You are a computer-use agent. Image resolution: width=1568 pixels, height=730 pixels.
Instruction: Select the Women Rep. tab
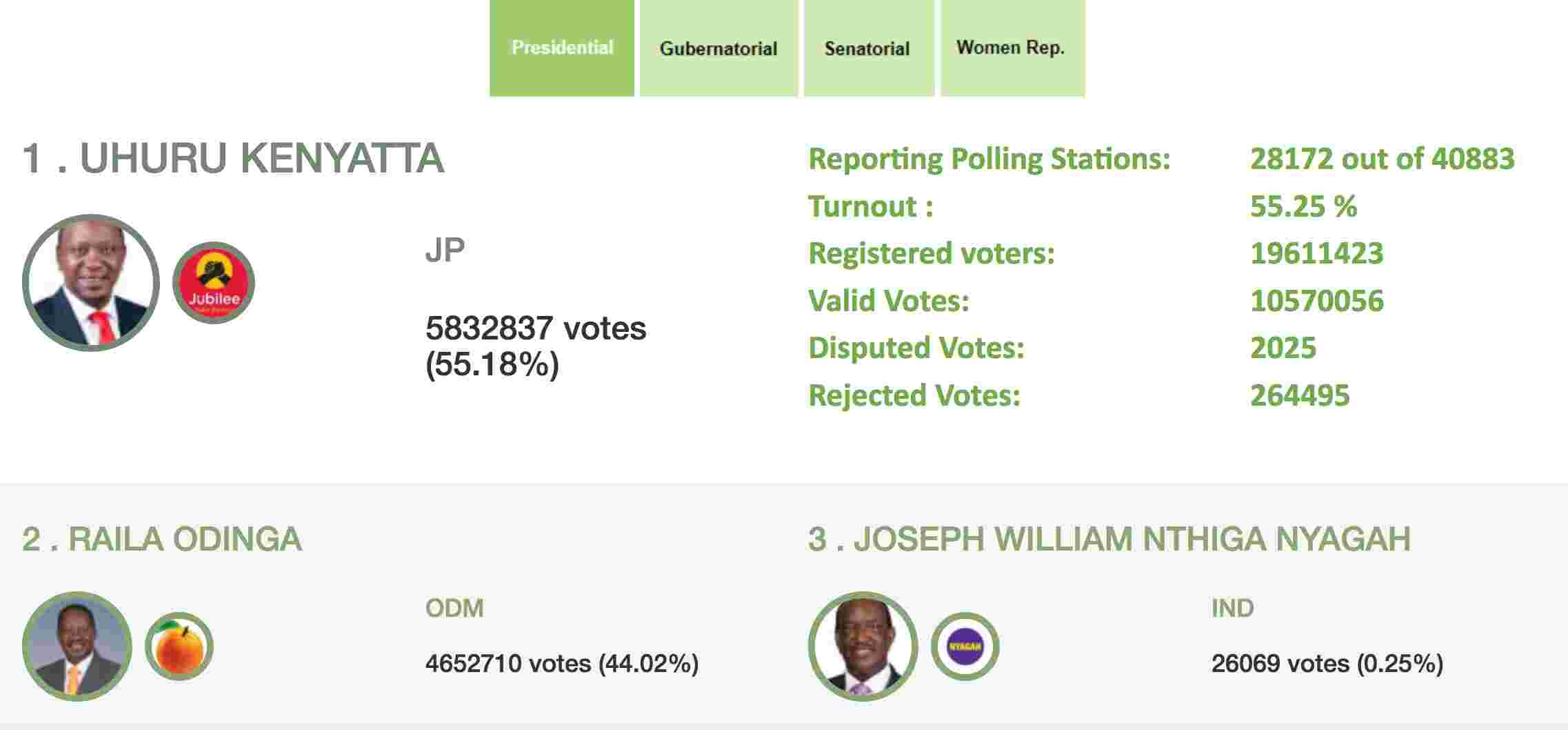click(x=1011, y=48)
